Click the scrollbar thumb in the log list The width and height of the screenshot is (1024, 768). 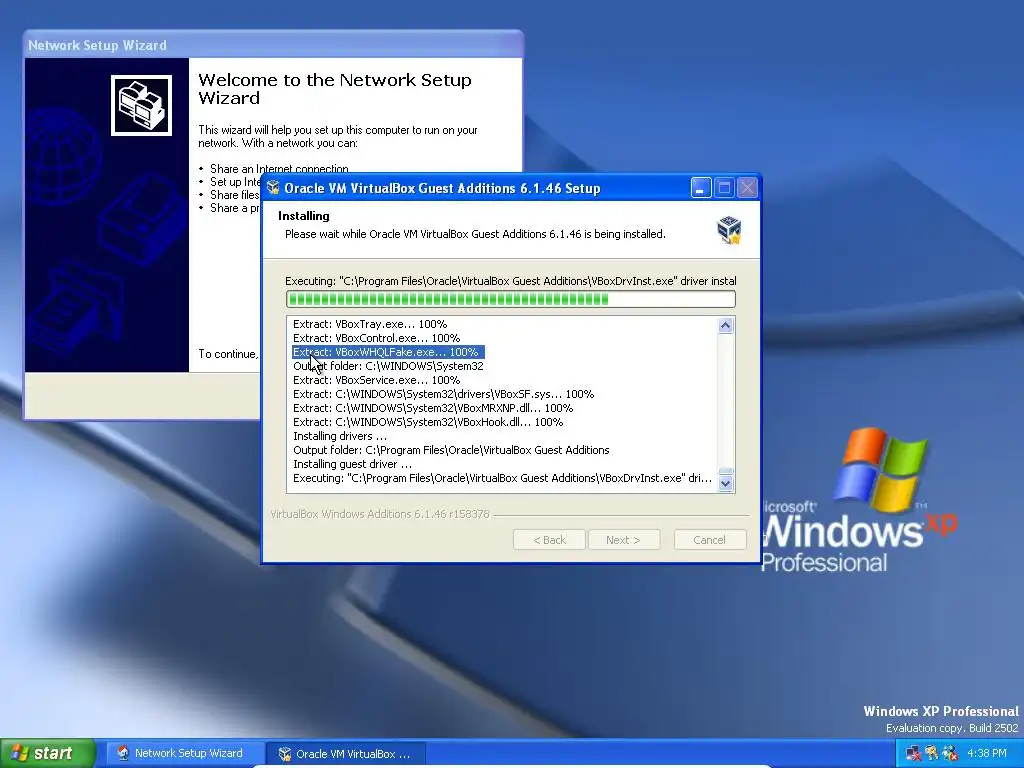point(726,471)
